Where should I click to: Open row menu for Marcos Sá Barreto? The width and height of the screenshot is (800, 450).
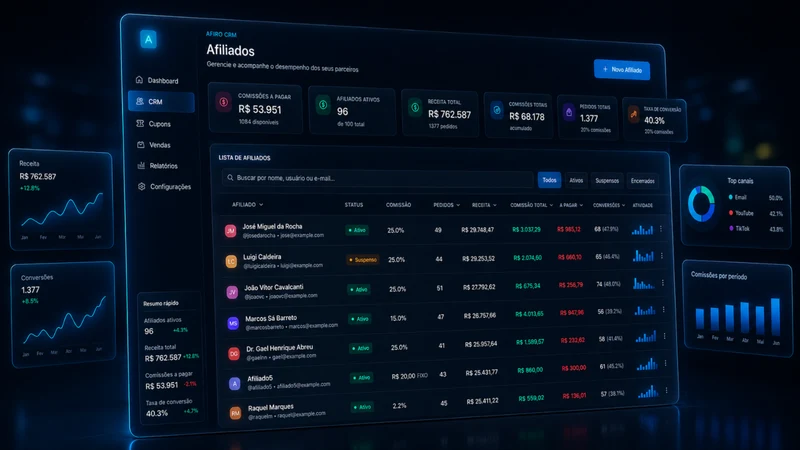664,309
